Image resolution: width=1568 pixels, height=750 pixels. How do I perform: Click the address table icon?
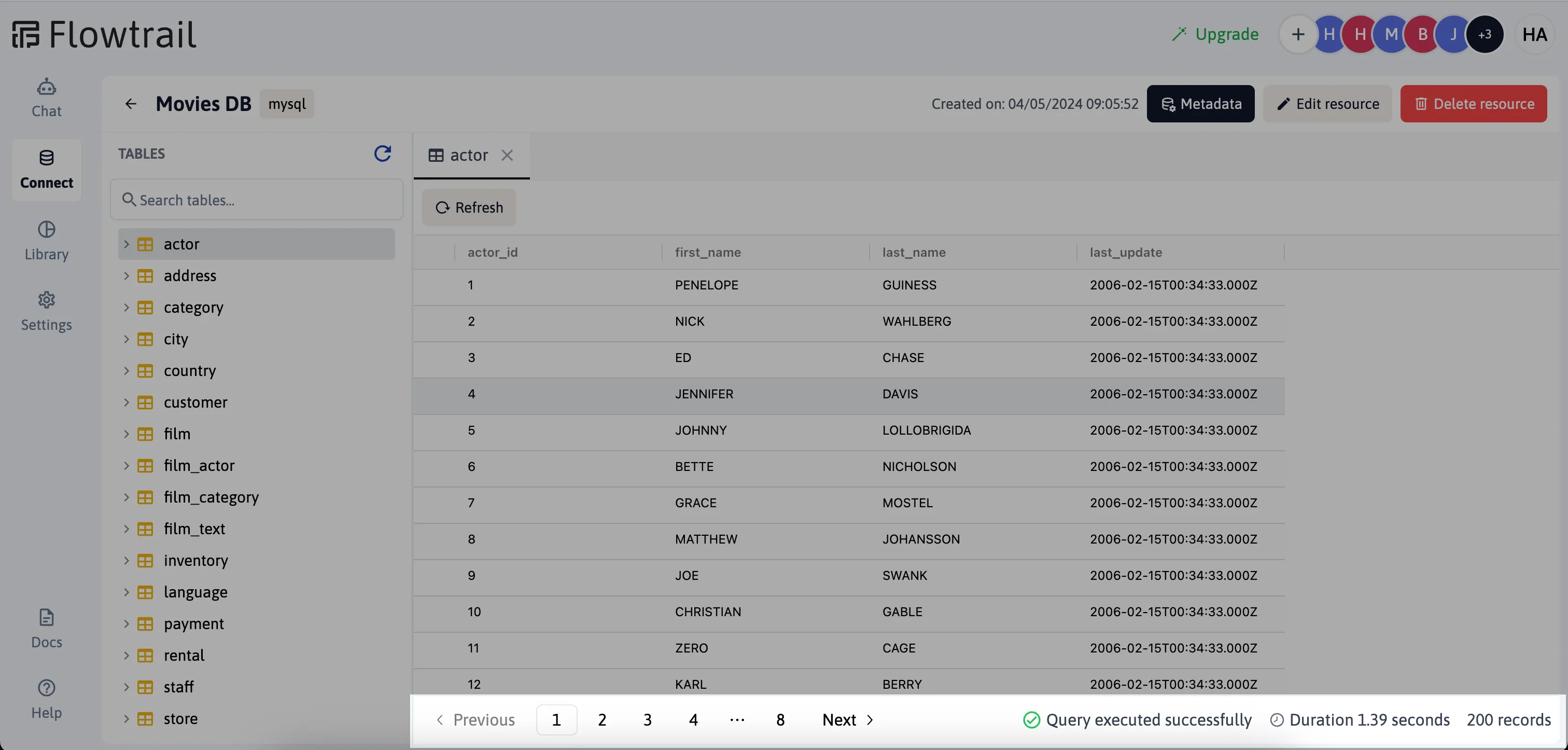point(145,276)
